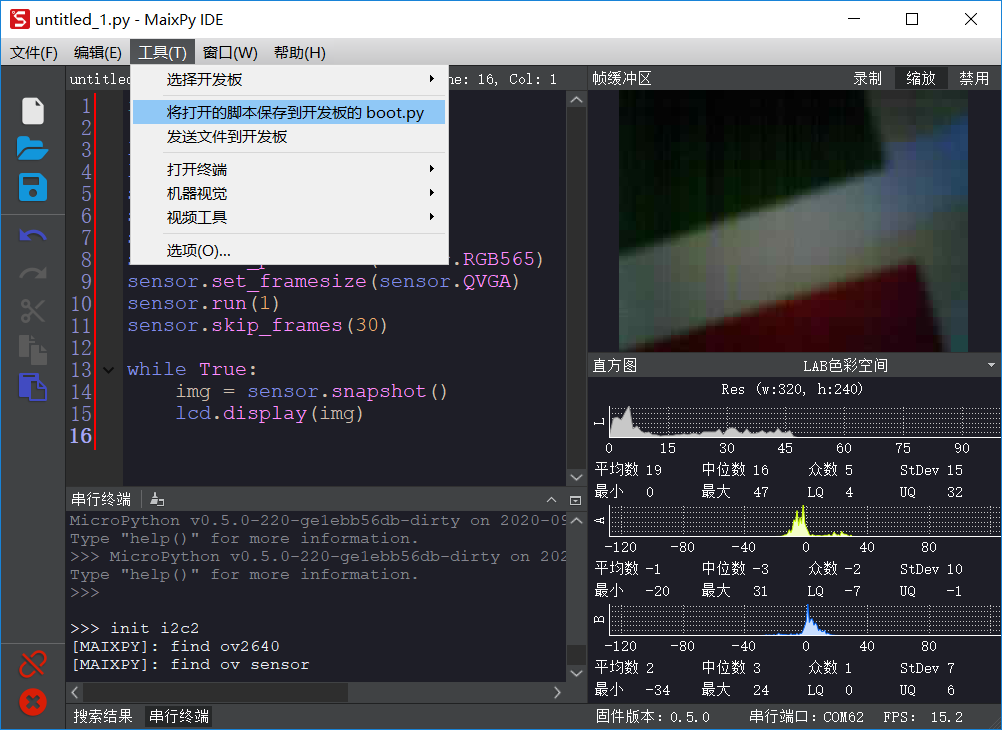
Task: Open the 编辑(E) menu
Action: coord(97,52)
